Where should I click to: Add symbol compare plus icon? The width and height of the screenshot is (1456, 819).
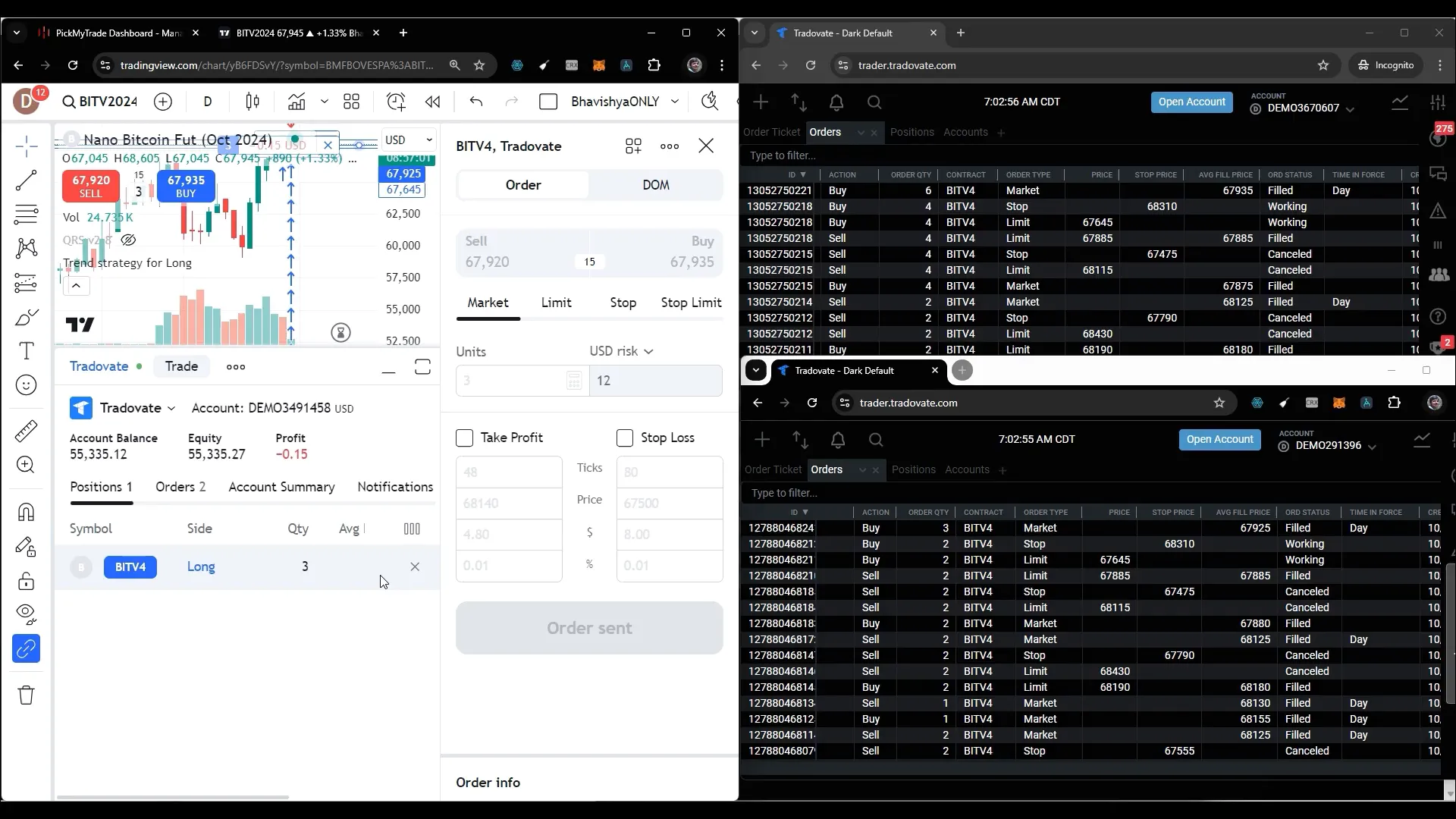(x=163, y=102)
